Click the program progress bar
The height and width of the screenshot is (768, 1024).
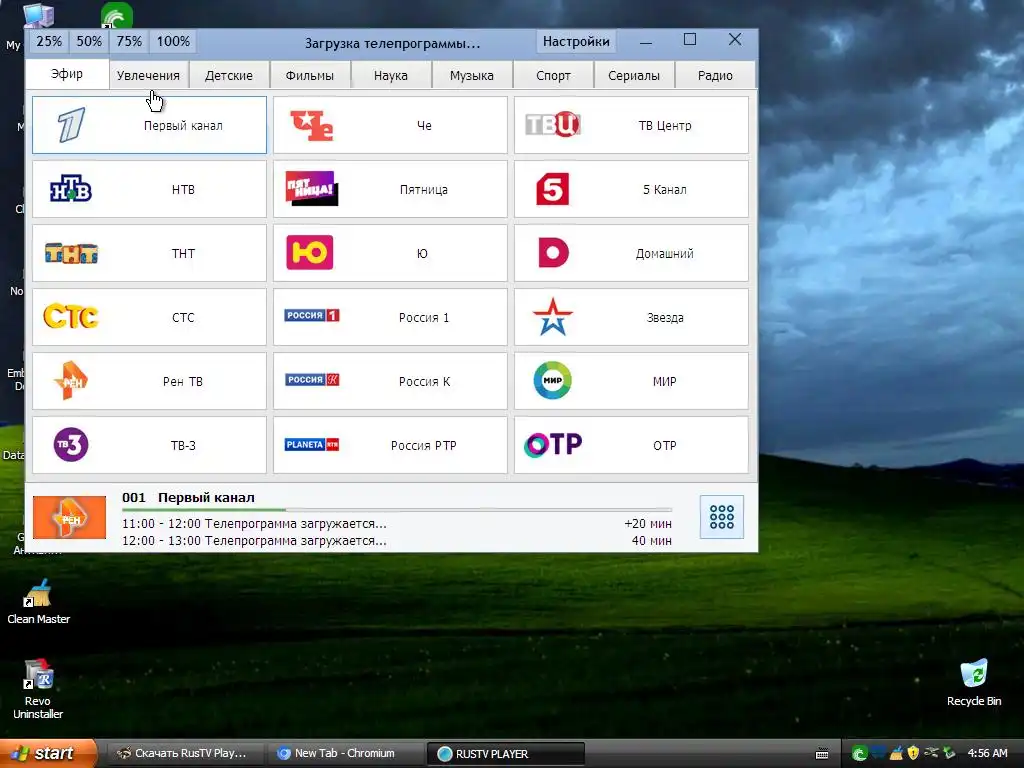pos(396,509)
